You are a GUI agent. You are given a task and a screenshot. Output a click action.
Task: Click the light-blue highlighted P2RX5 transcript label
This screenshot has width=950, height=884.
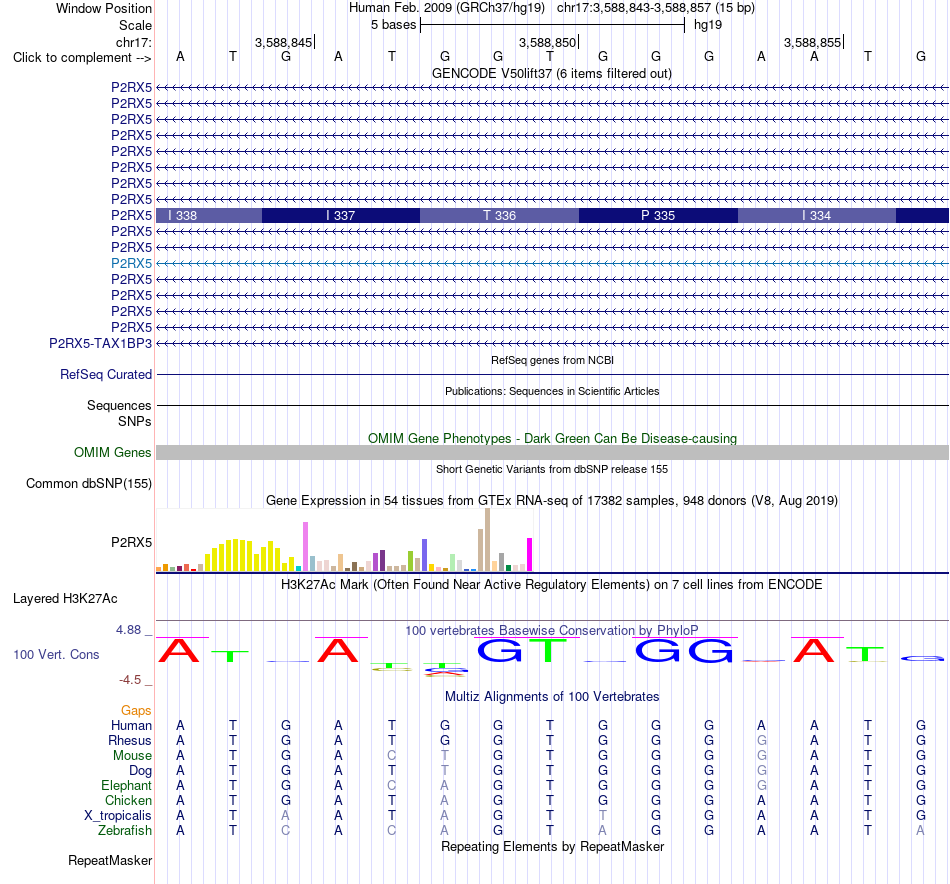131,263
